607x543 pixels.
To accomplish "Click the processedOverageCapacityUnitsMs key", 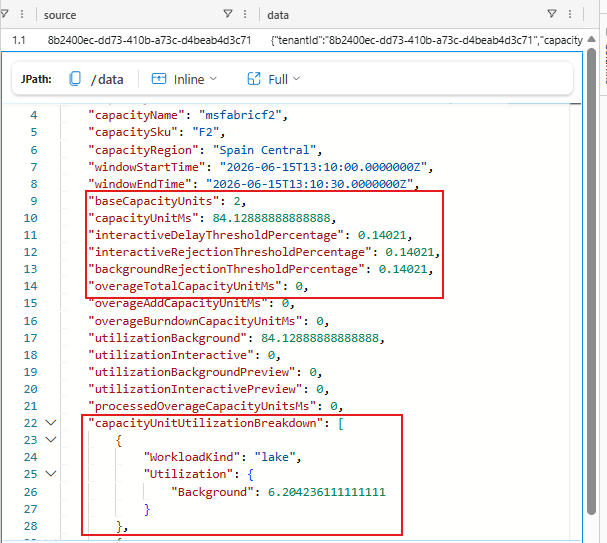I will 202,406.
